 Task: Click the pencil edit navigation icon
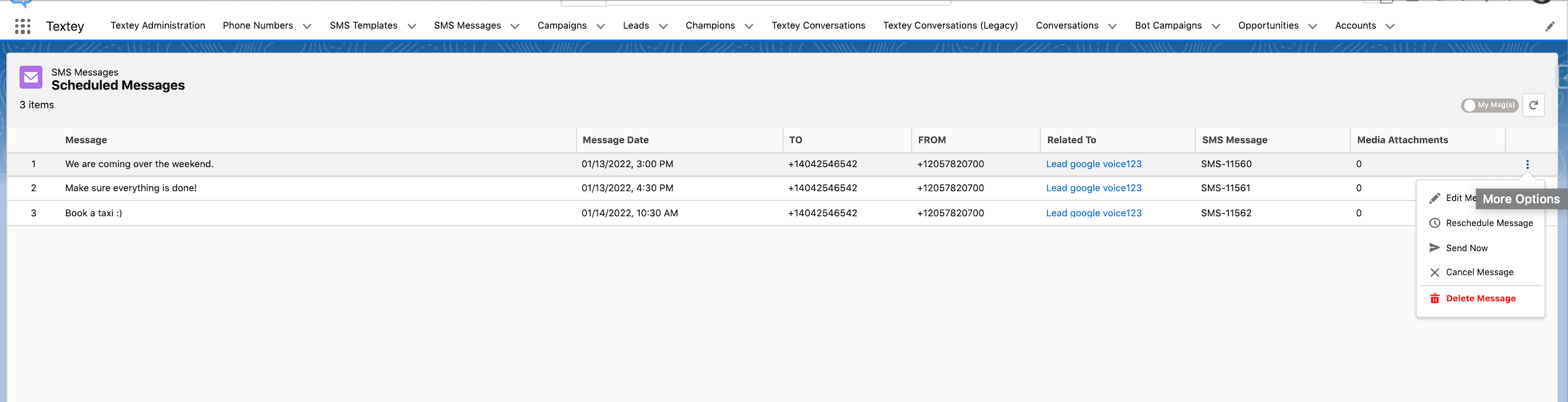pyautogui.click(x=1550, y=26)
